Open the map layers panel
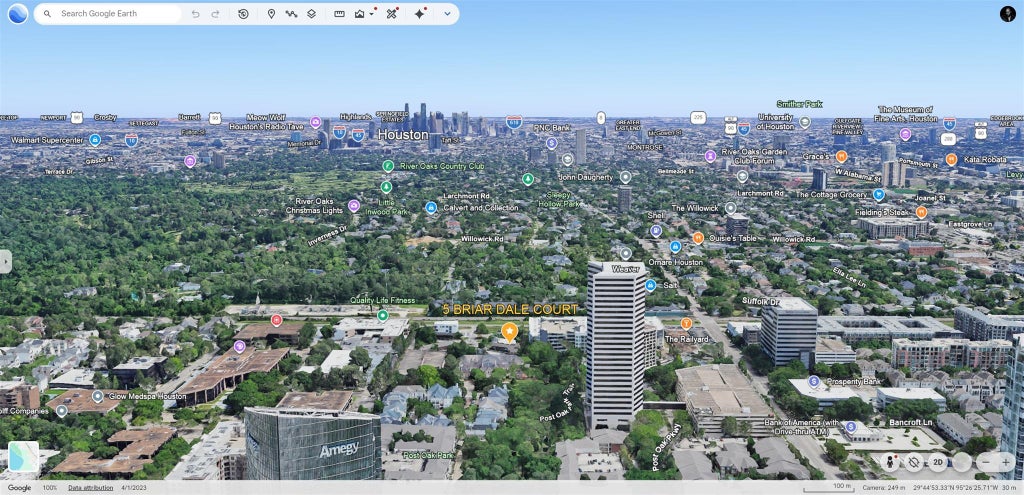This screenshot has height=495, width=1024. [x=312, y=14]
